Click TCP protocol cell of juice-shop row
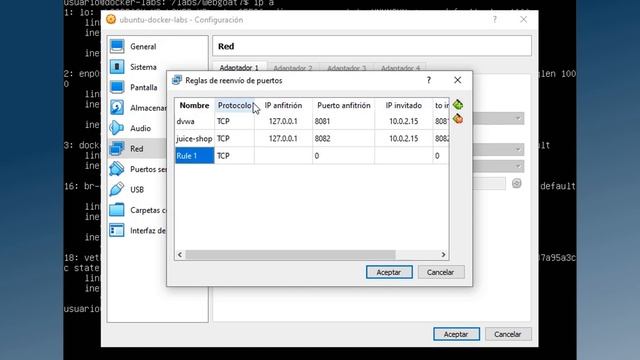 (234, 139)
